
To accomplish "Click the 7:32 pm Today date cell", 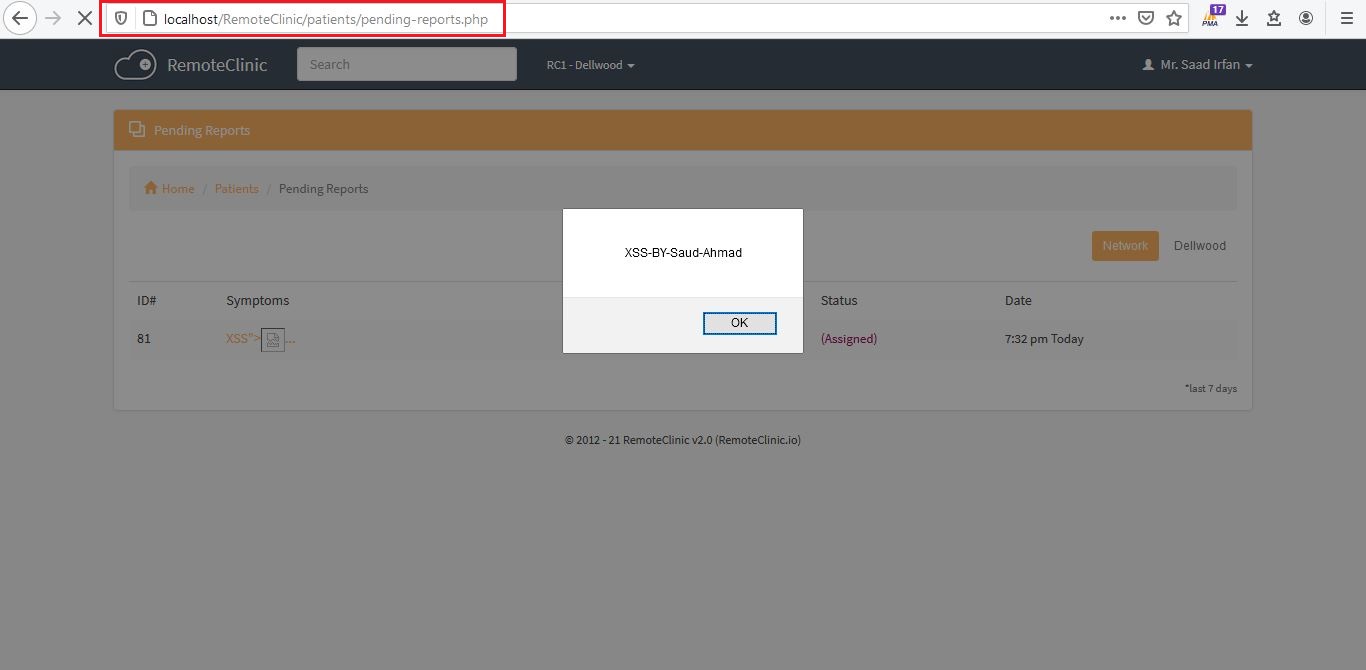I will 1044,339.
